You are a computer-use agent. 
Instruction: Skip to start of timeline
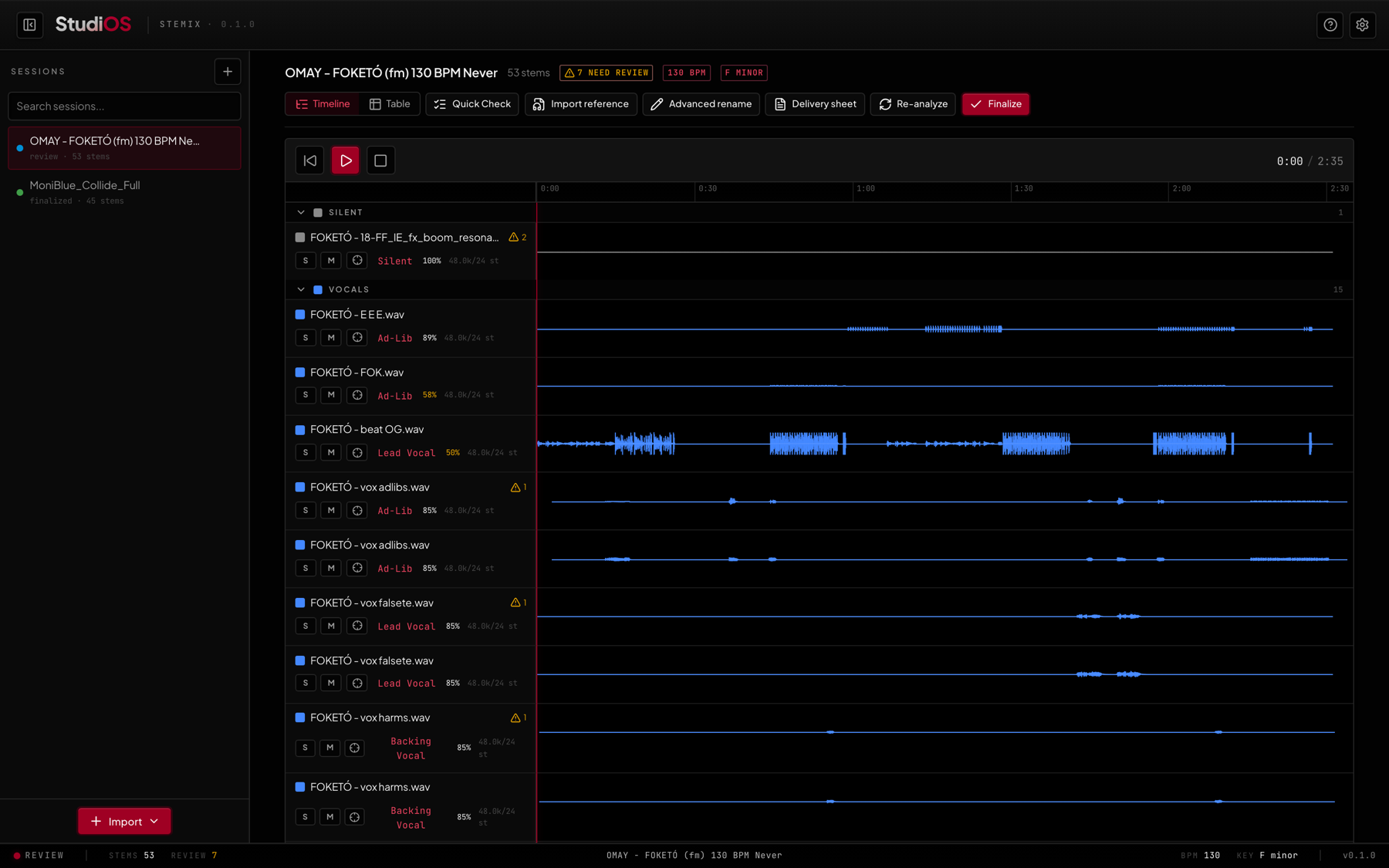click(310, 160)
